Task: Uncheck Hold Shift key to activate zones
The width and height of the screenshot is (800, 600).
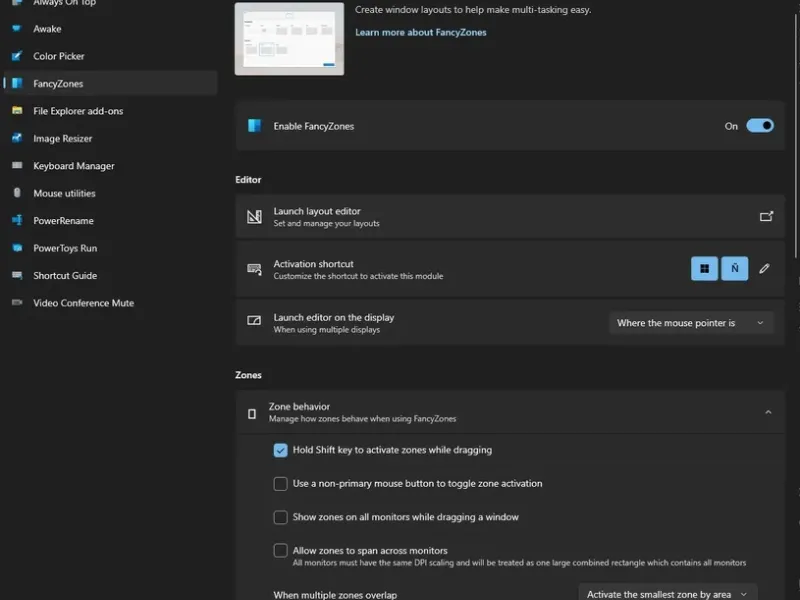Action: click(x=280, y=450)
